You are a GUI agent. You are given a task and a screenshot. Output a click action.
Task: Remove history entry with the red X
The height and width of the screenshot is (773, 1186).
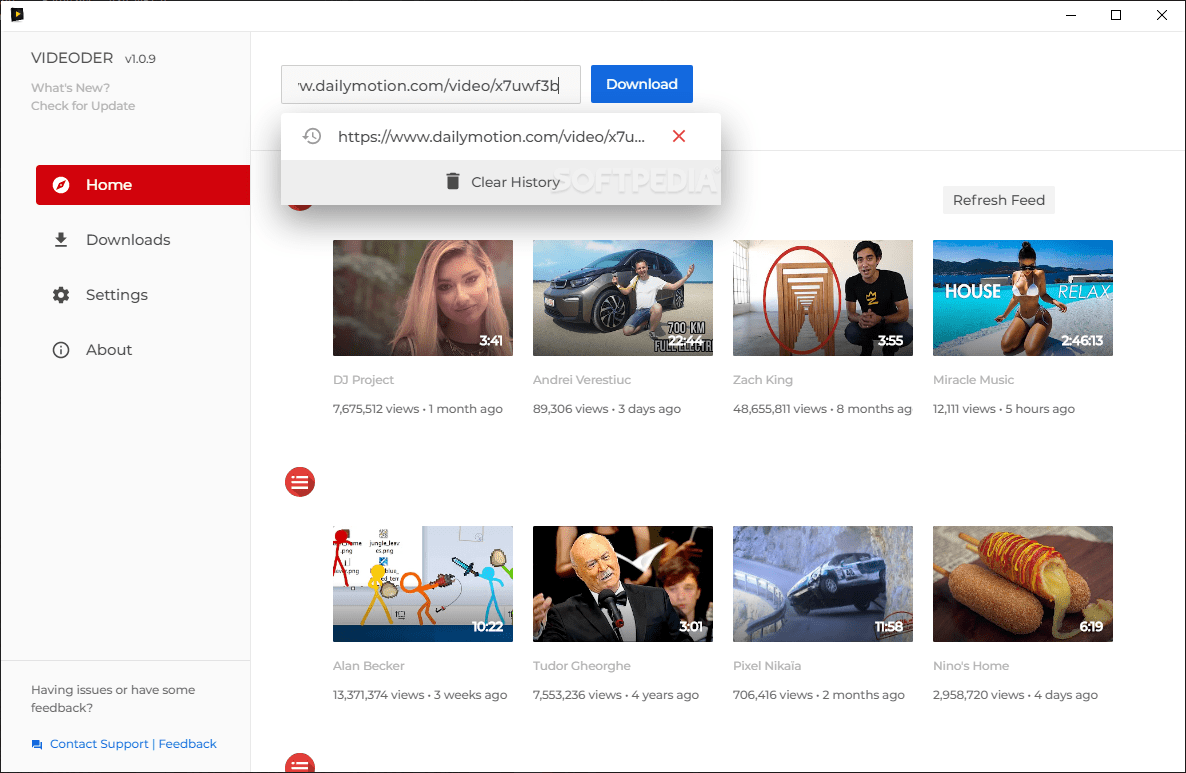[x=679, y=136]
